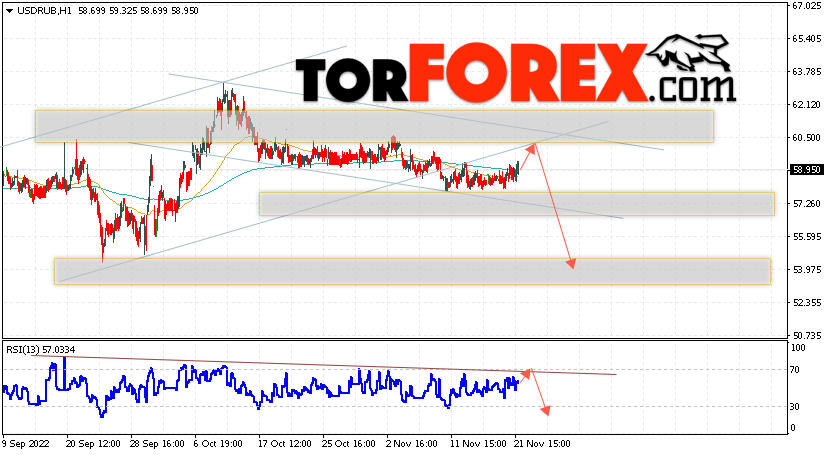The image size is (828, 455).
Task: Click price axis label 62.120
Action: tap(806, 105)
